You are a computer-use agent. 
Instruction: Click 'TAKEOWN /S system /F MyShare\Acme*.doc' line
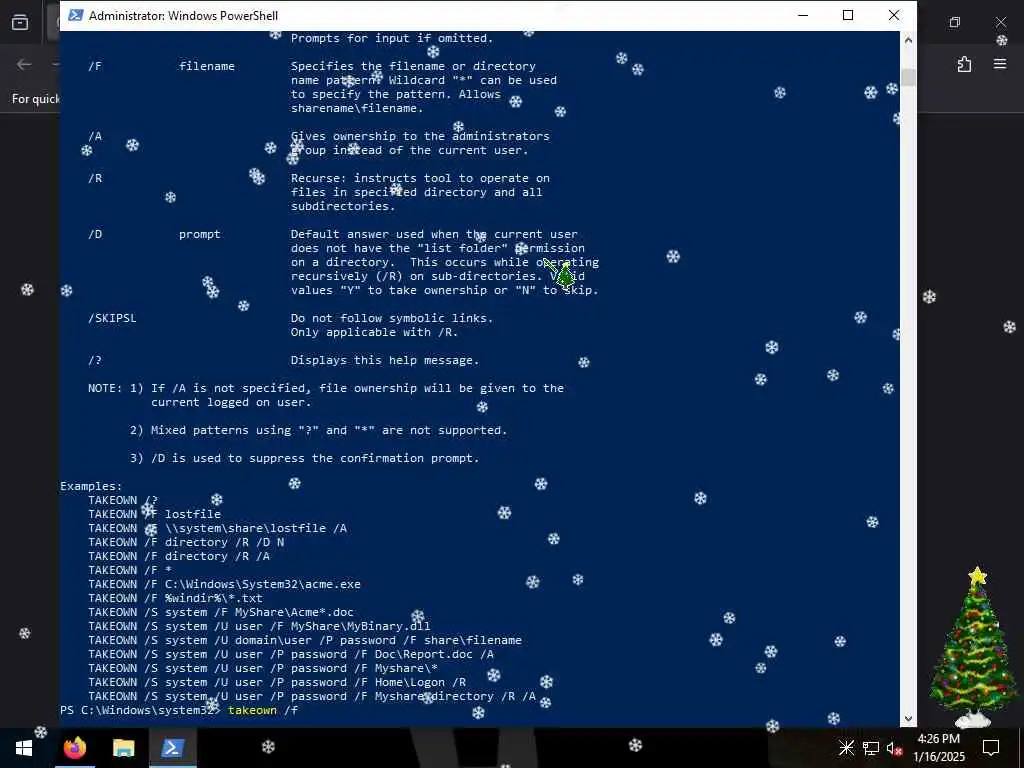(220, 612)
